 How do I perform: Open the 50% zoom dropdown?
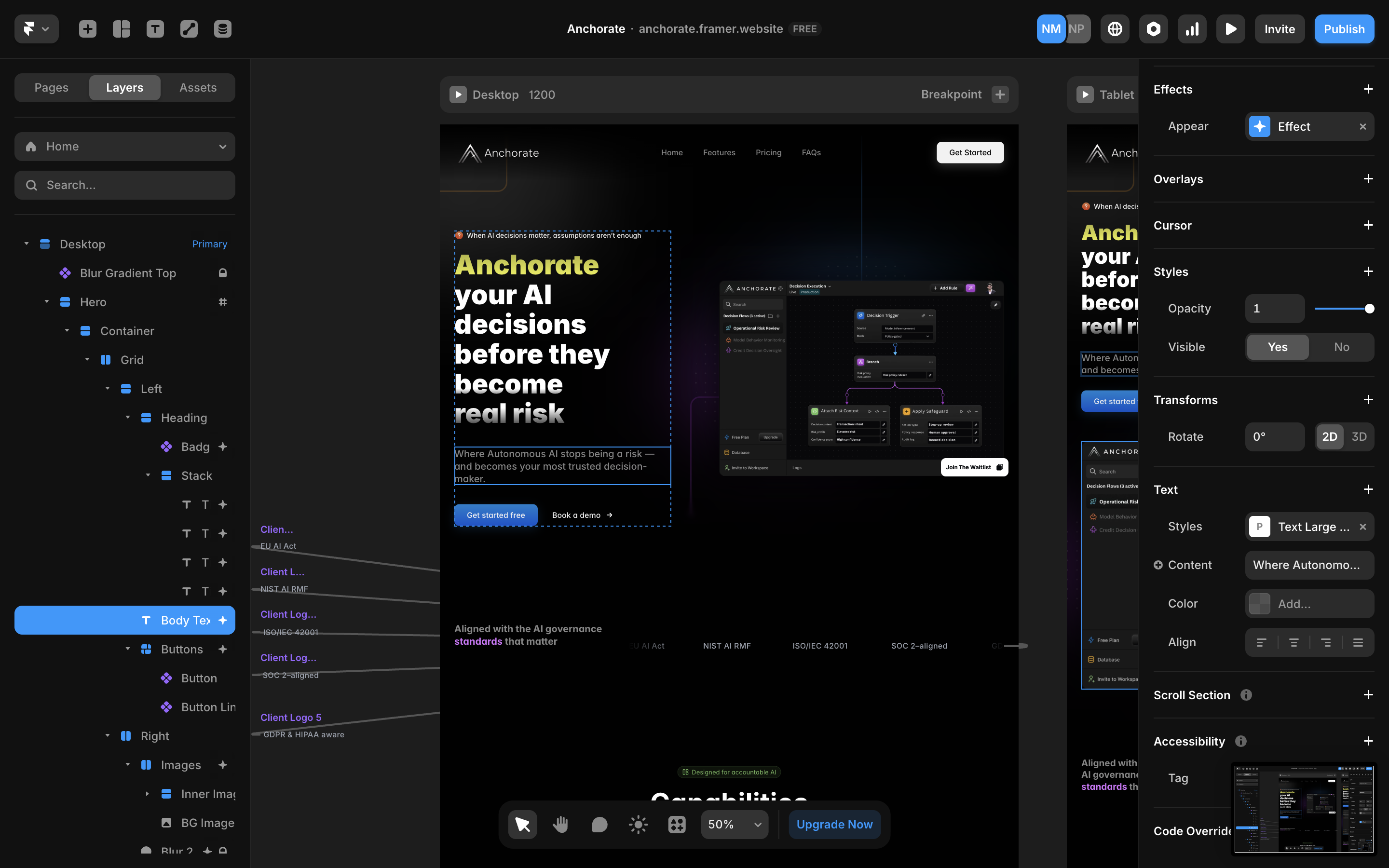point(734,825)
